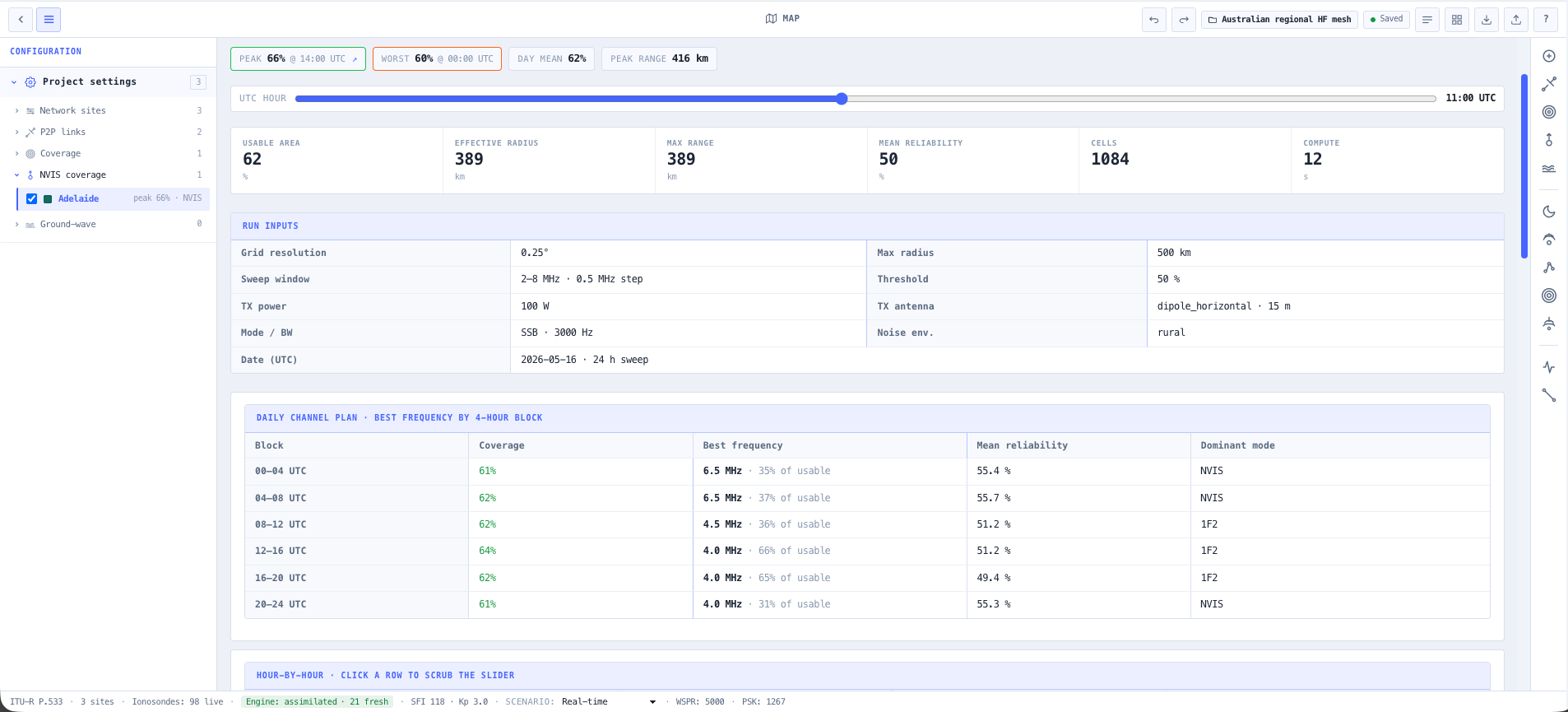Open the grid layout view icon
This screenshot has height=712, width=1568.
(x=1457, y=20)
